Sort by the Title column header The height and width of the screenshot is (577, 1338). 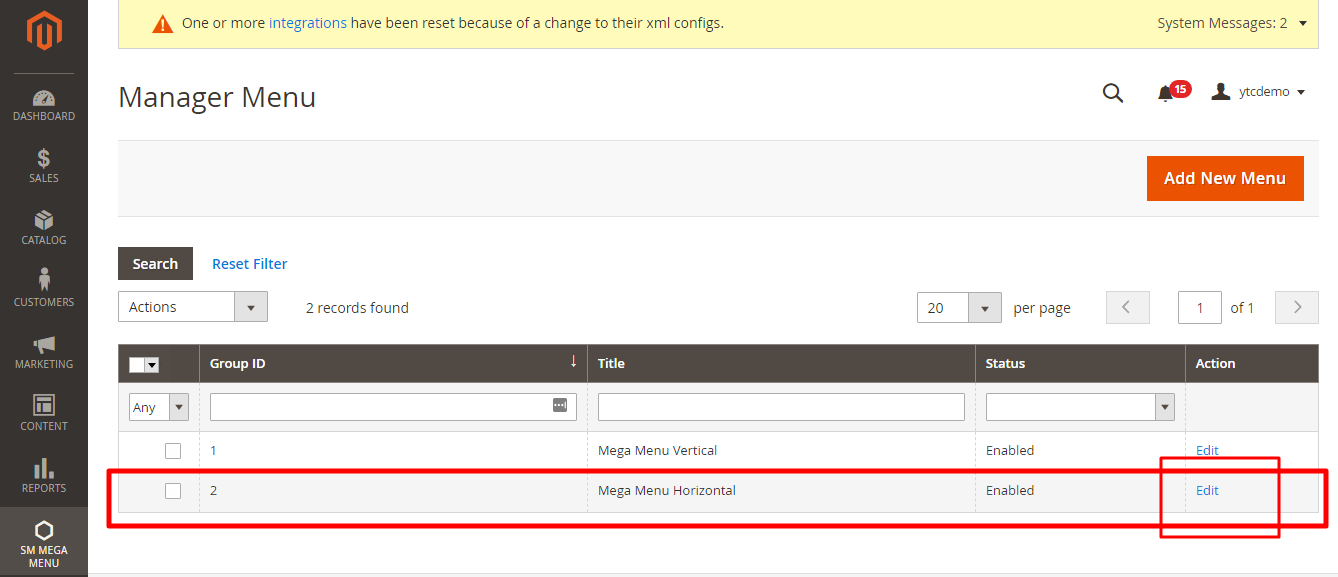[x=781, y=364]
